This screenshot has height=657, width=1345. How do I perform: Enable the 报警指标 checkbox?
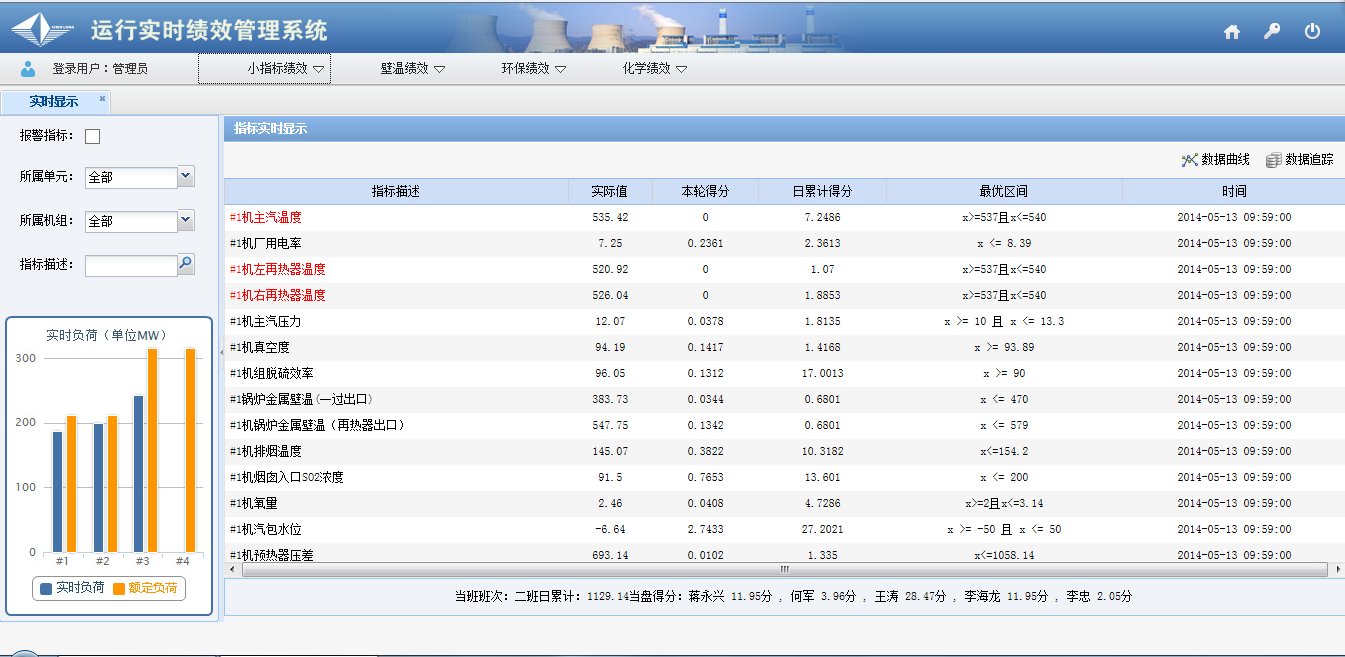93,137
